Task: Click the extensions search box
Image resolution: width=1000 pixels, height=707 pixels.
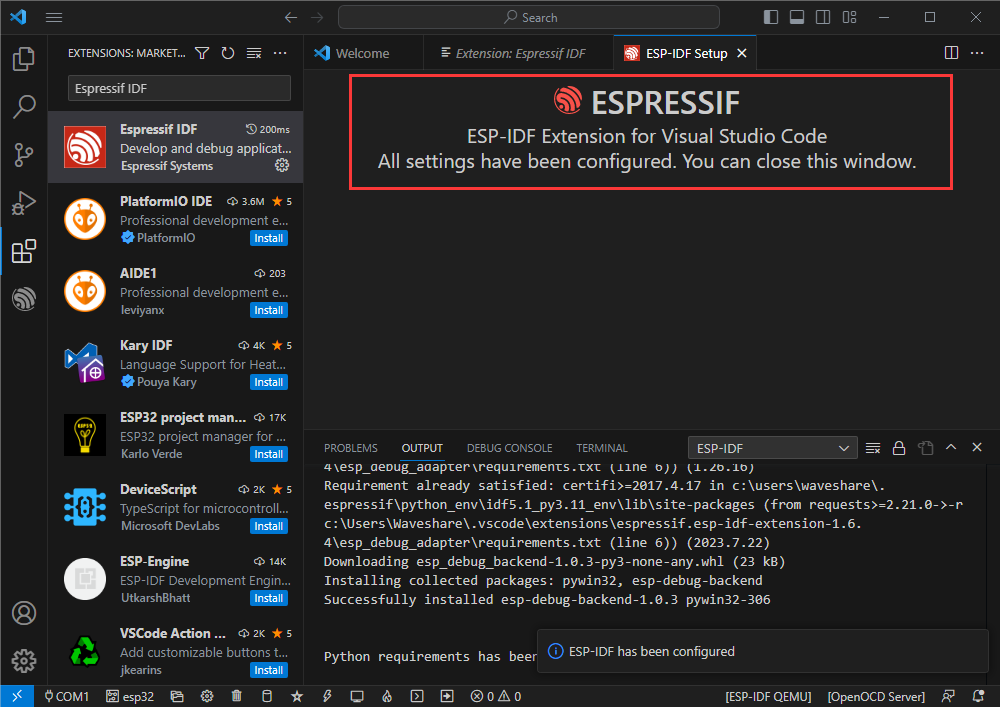Action: [x=179, y=88]
